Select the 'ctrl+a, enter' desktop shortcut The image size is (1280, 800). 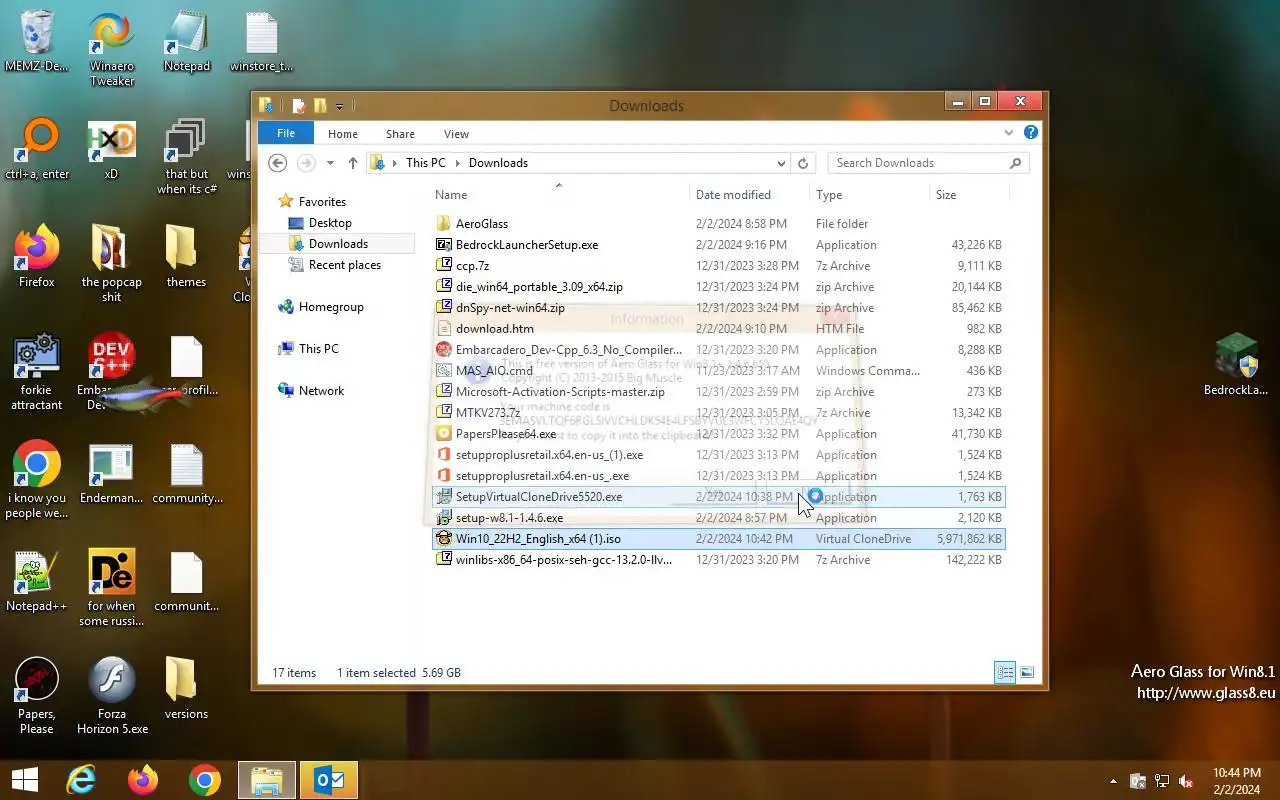coord(37,150)
